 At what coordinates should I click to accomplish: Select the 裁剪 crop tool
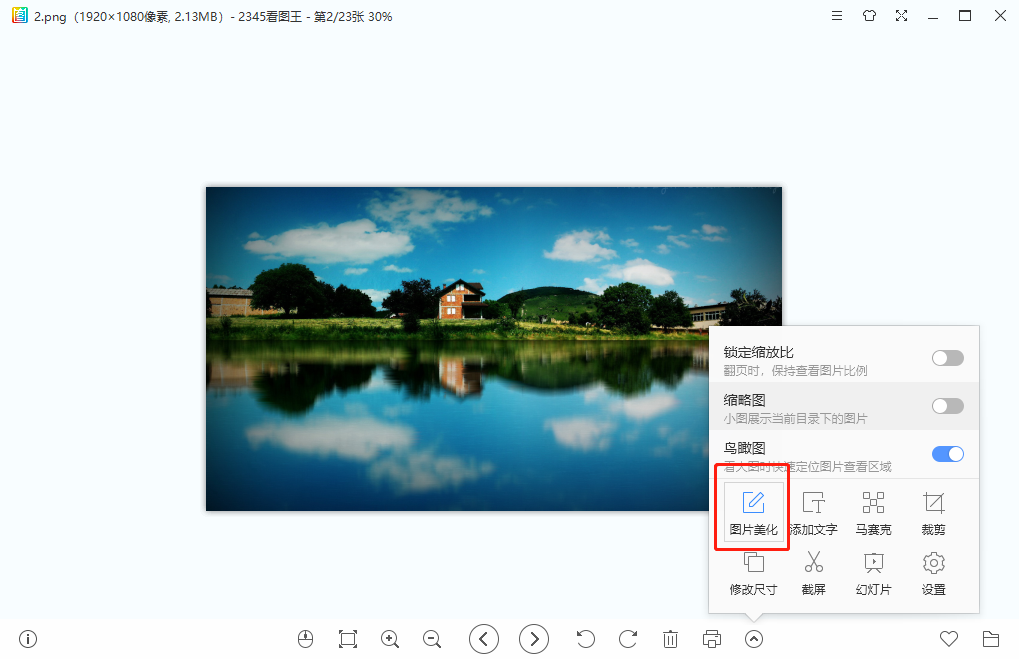point(932,511)
